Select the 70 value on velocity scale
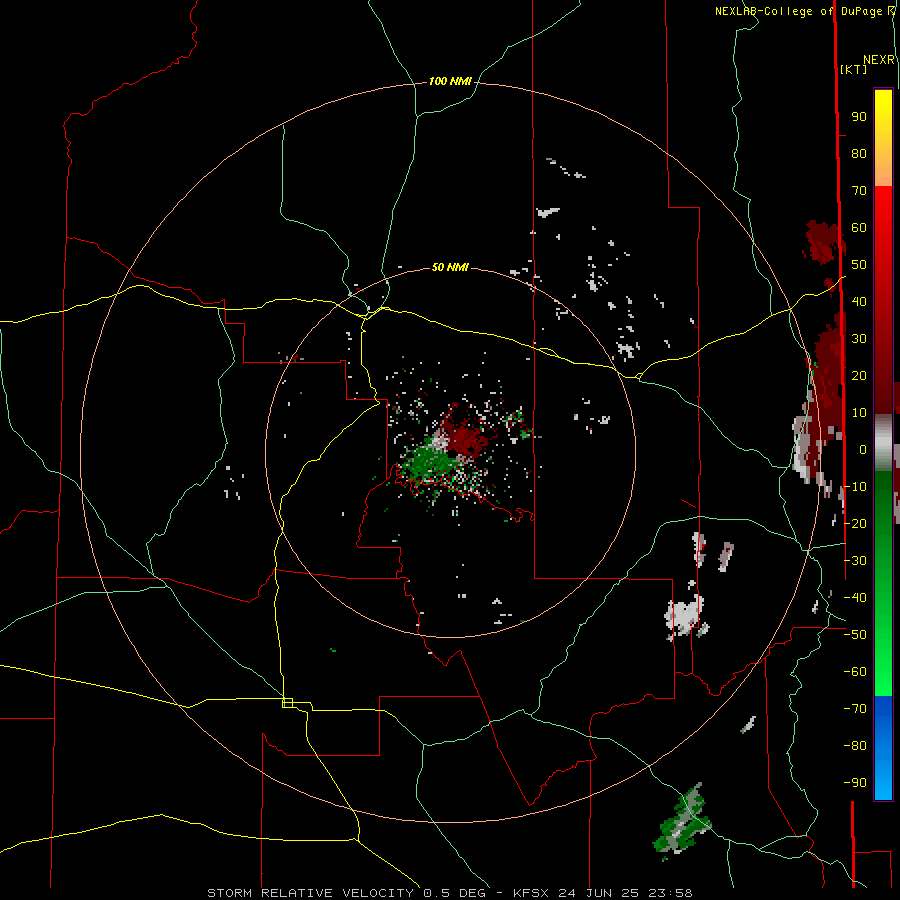Screen dimensions: 900x900 point(859,191)
